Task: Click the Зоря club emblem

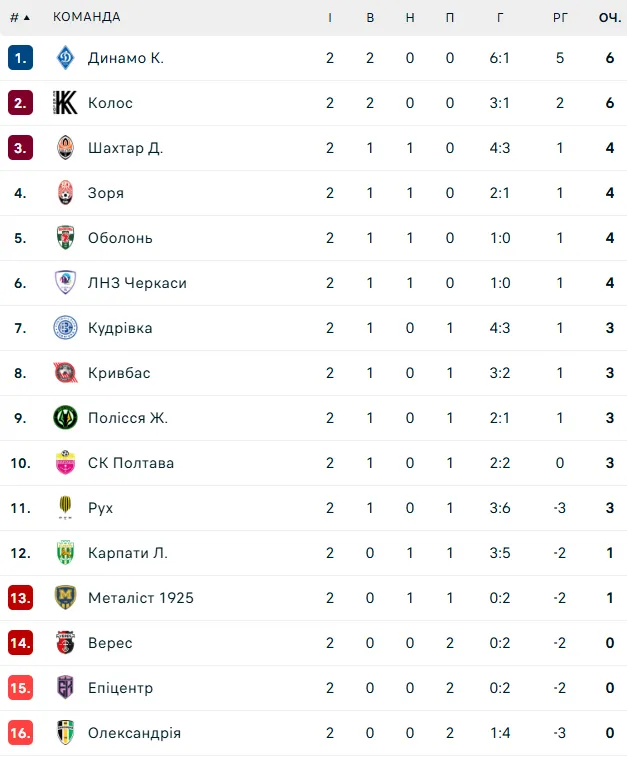Action: click(65, 193)
